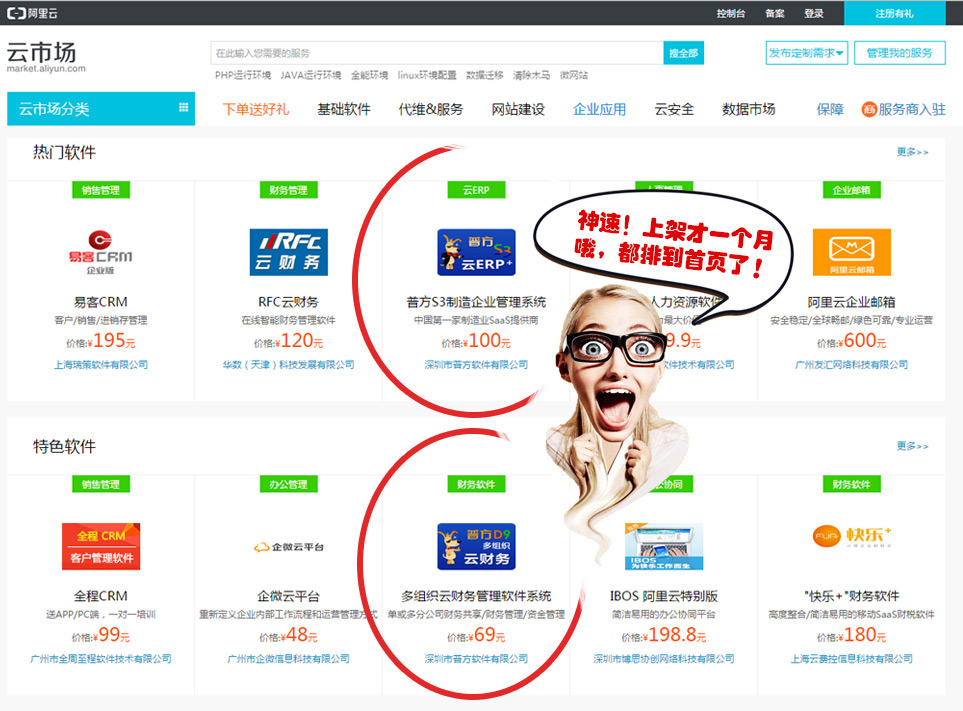
Task: Open the 上海瑞策软件有限公司 vendor link
Action: [x=100, y=365]
